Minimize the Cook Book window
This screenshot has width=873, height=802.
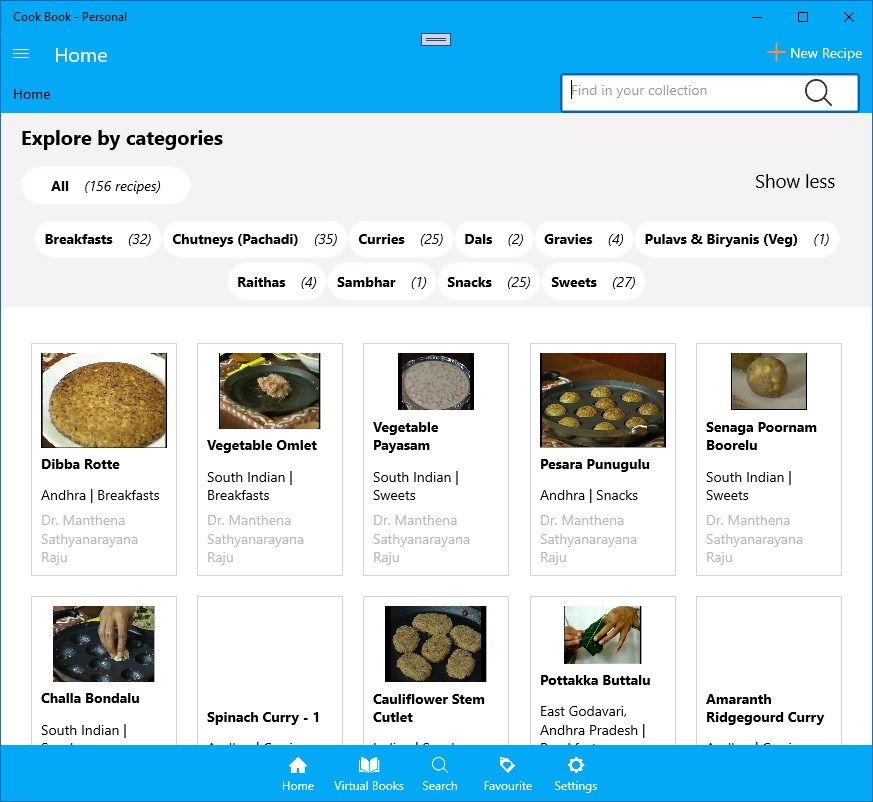coord(757,17)
